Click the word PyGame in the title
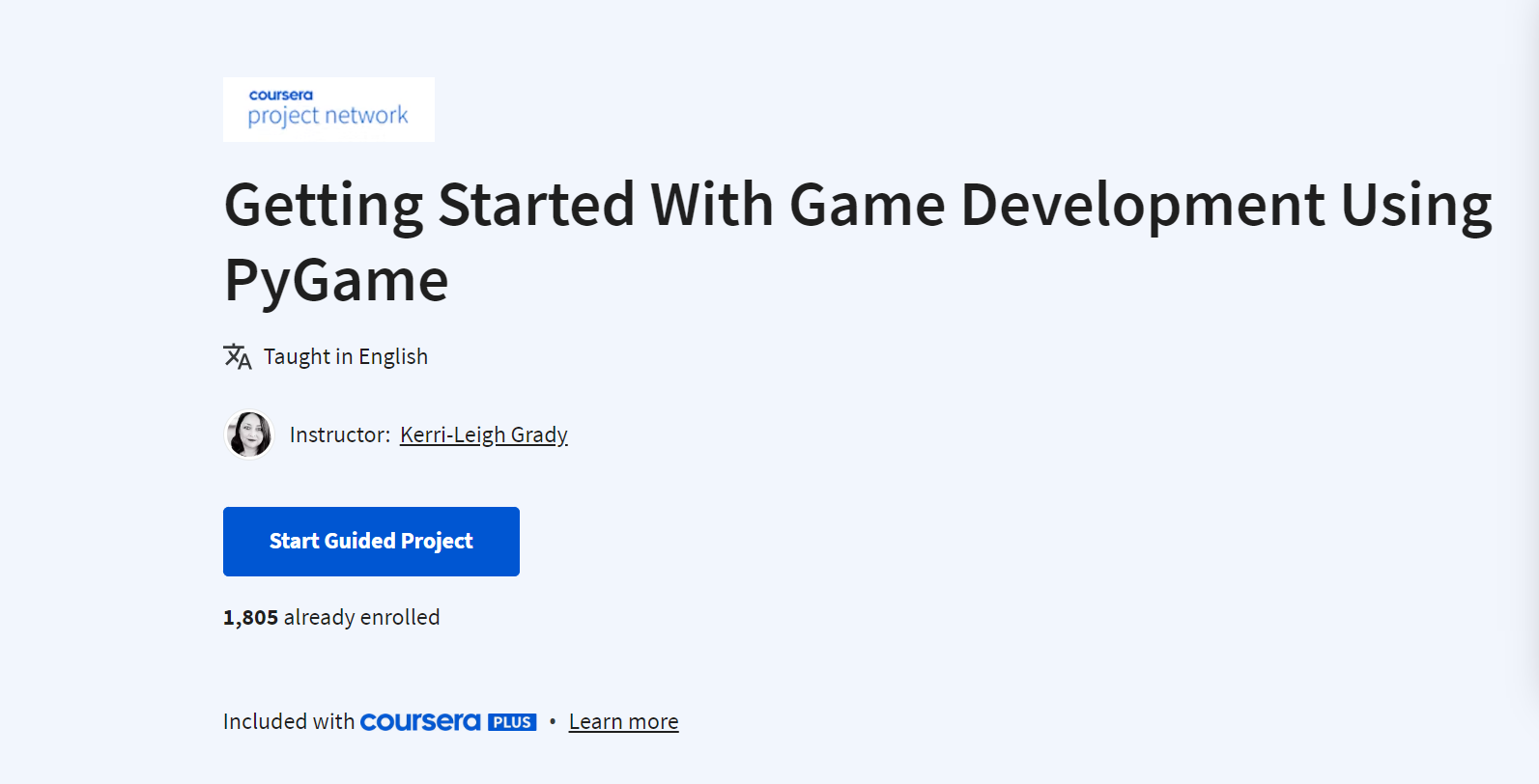The width and height of the screenshot is (1539, 784). pos(337,281)
